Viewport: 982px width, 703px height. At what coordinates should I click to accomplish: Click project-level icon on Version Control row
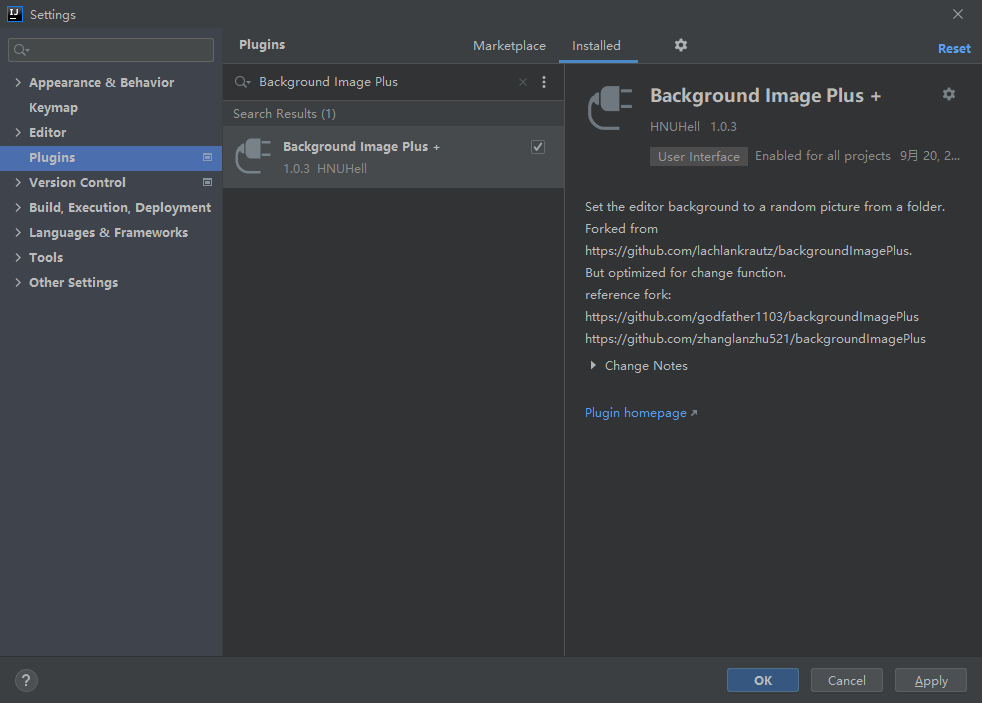tap(207, 182)
